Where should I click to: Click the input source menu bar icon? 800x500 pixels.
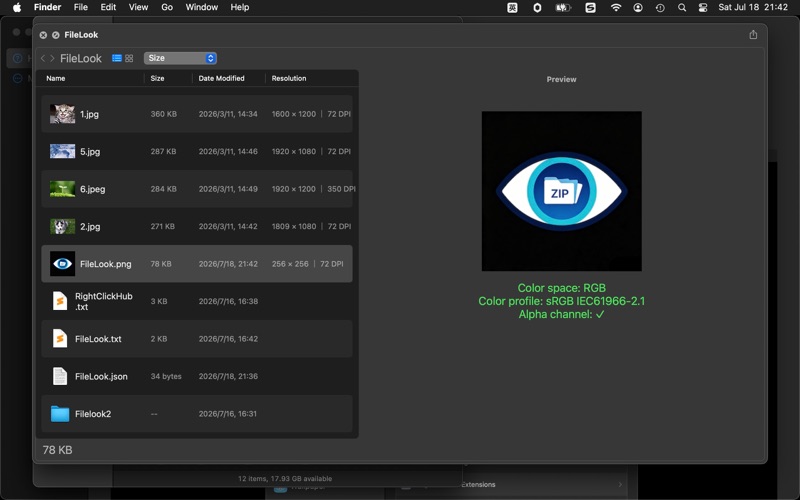512,7
